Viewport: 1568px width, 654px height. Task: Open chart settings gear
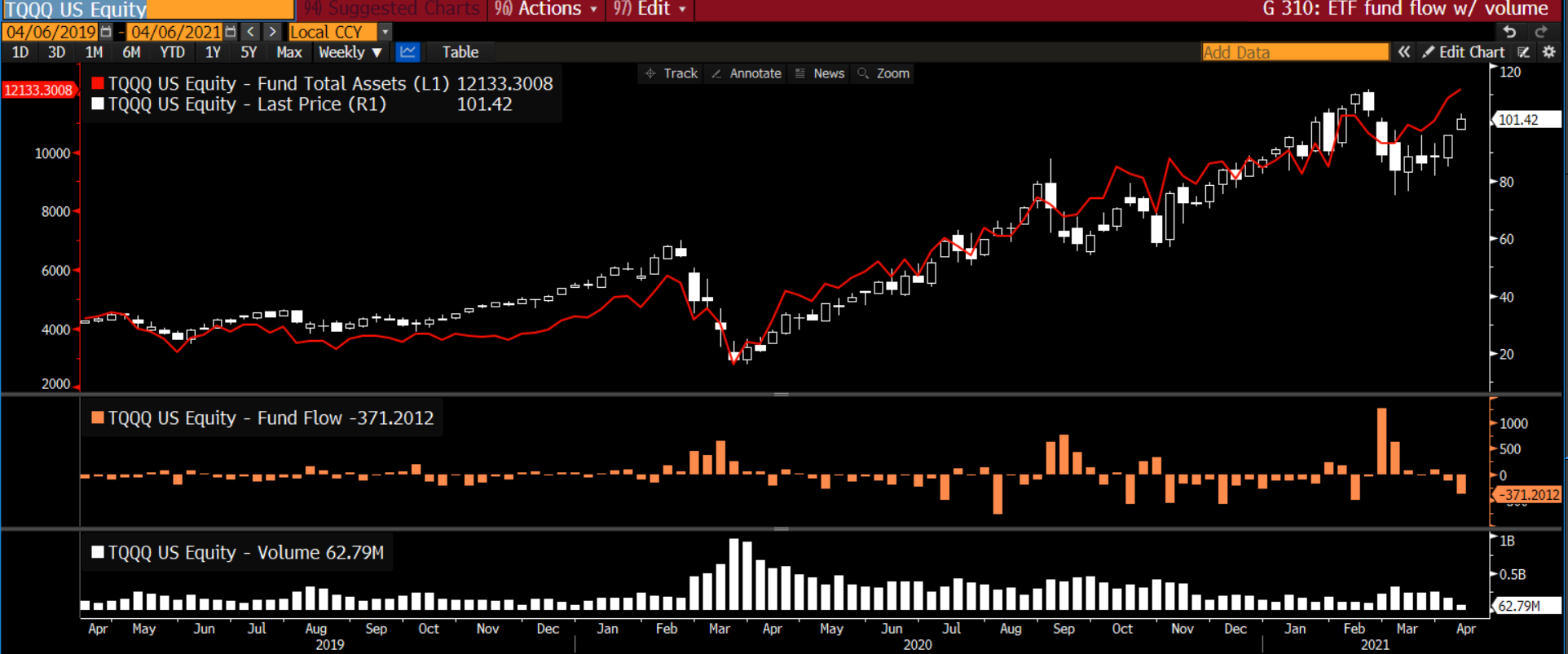pyautogui.click(x=1549, y=52)
